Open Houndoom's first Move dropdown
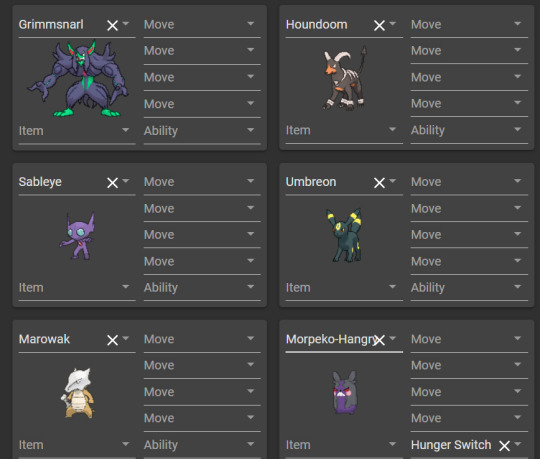This screenshot has width=540, height=459. pyautogui.click(x=469, y=24)
